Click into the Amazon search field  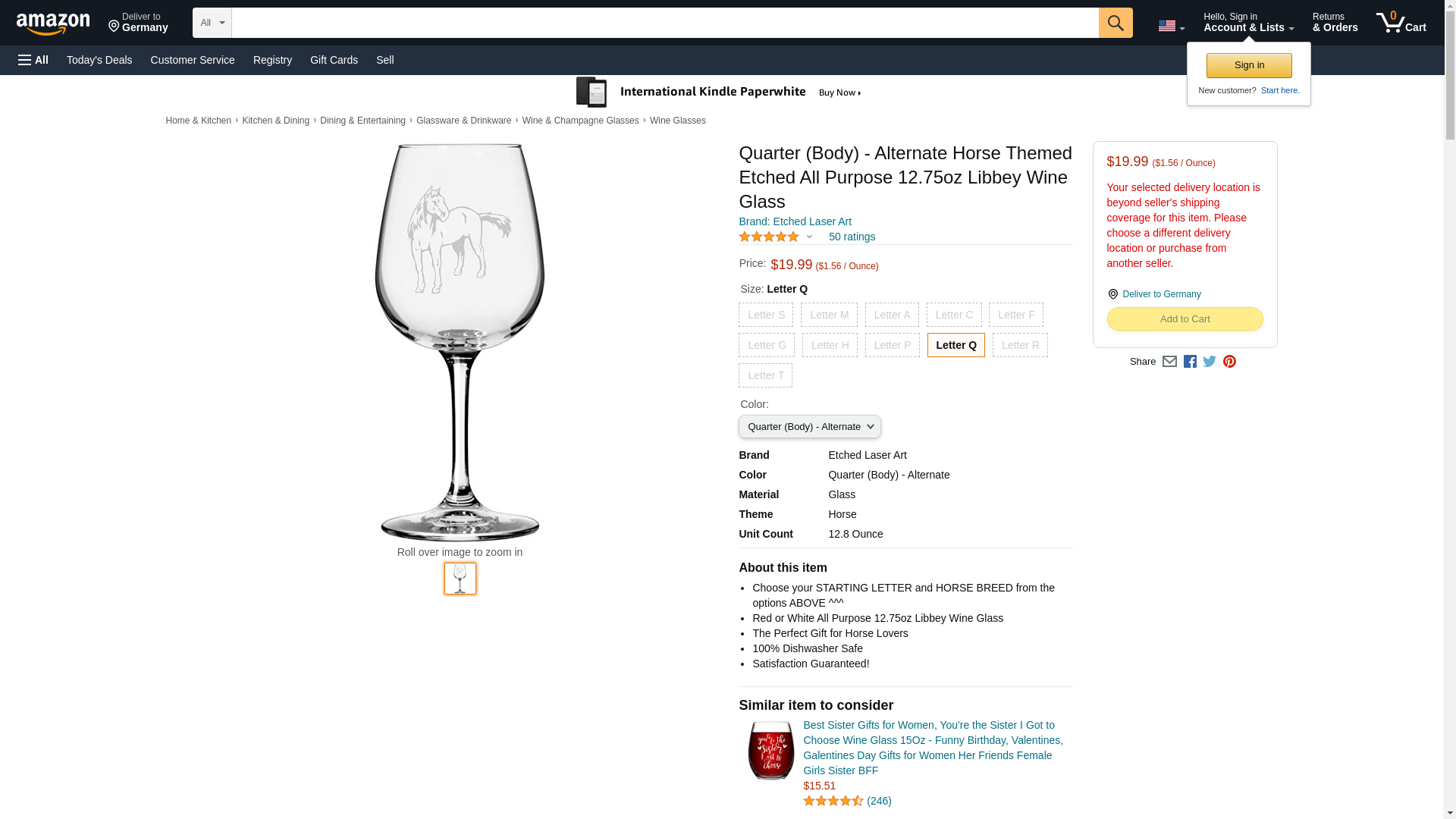[665, 23]
